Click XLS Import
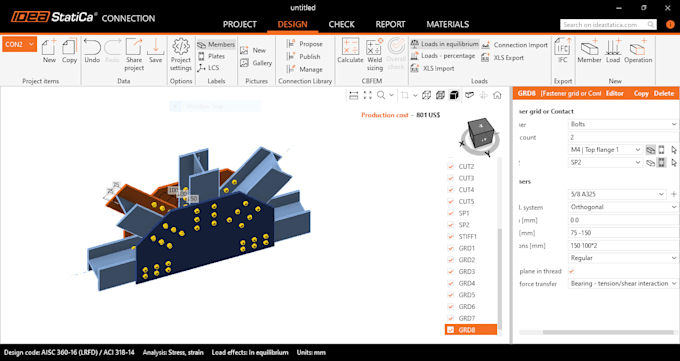The width and height of the screenshot is (680, 361). (x=432, y=68)
